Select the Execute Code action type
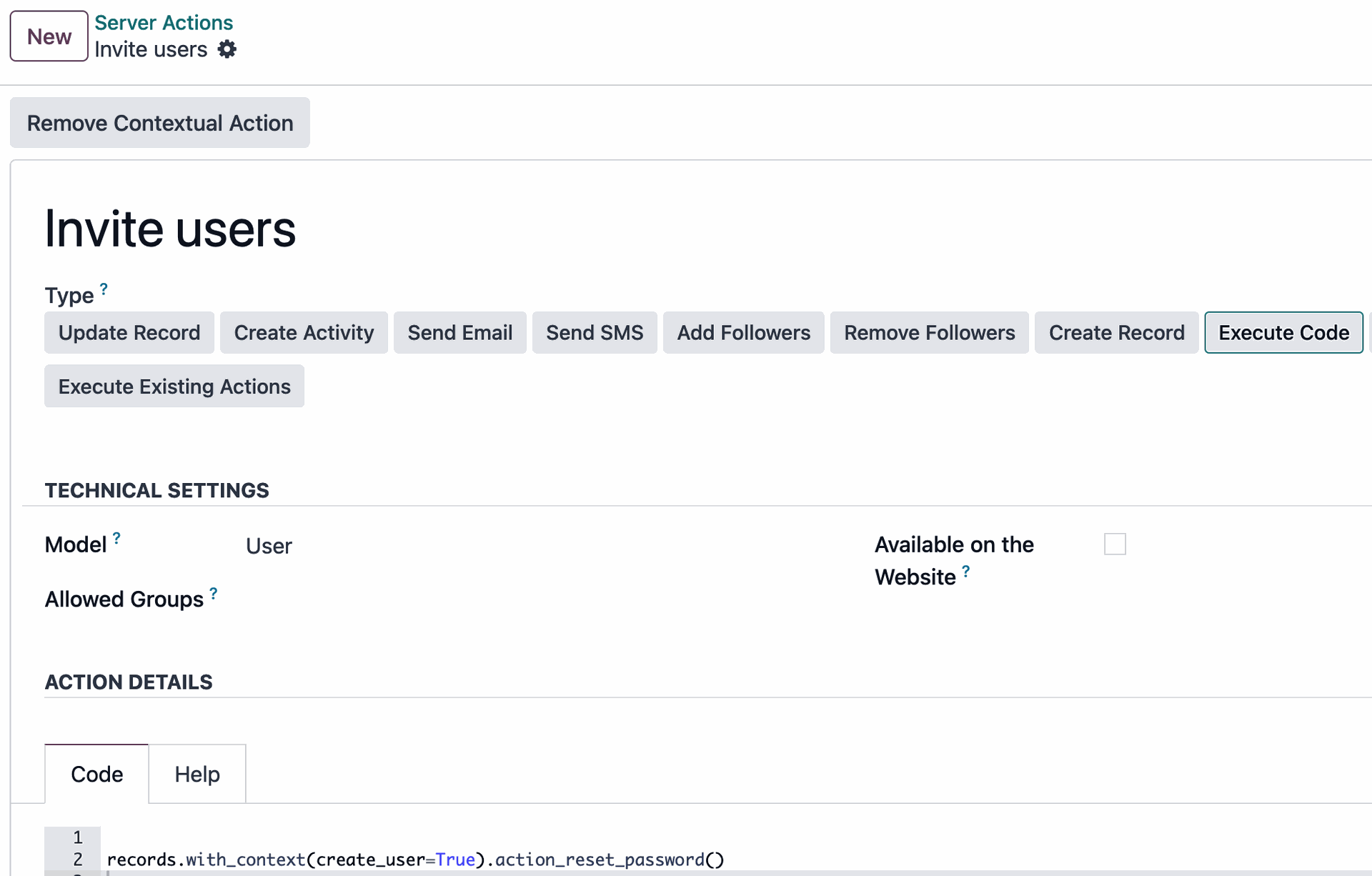The width and height of the screenshot is (1372, 876). [x=1284, y=332]
